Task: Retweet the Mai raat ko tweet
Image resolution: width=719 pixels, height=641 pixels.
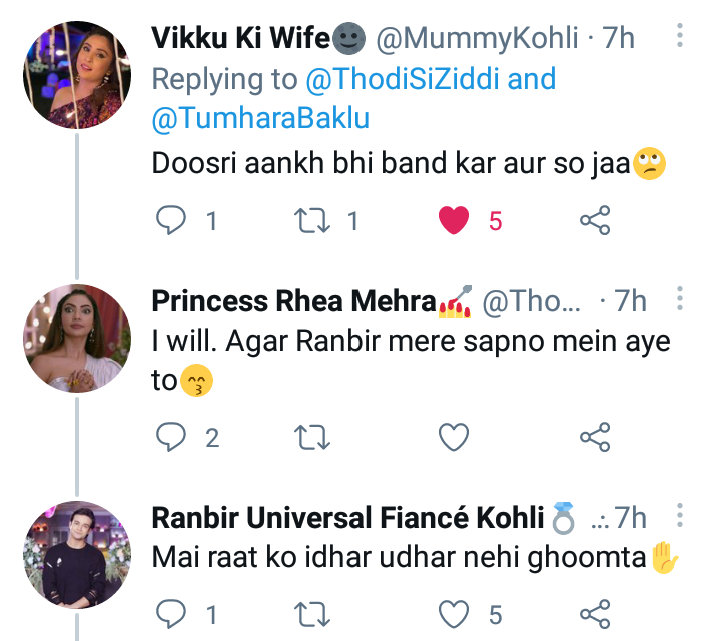Action: click(315, 613)
